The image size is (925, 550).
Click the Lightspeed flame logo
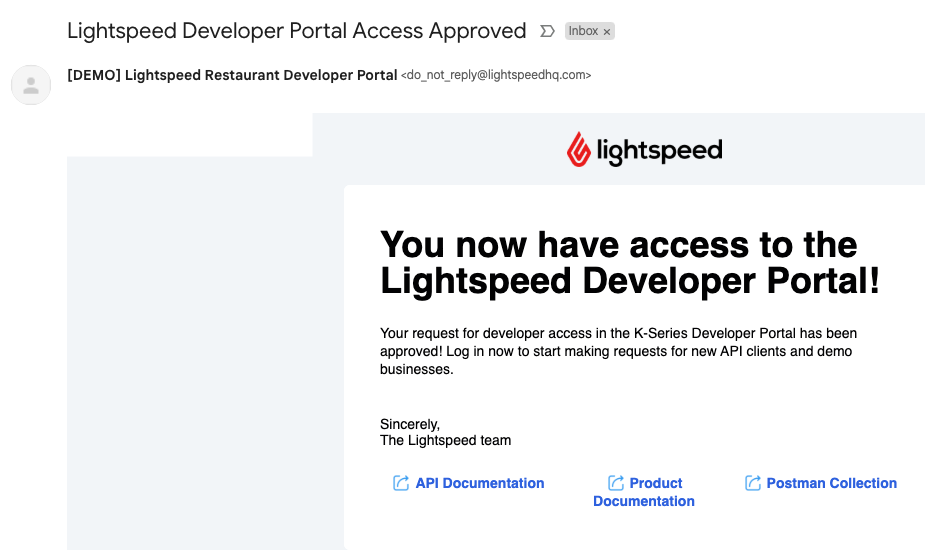pos(579,149)
